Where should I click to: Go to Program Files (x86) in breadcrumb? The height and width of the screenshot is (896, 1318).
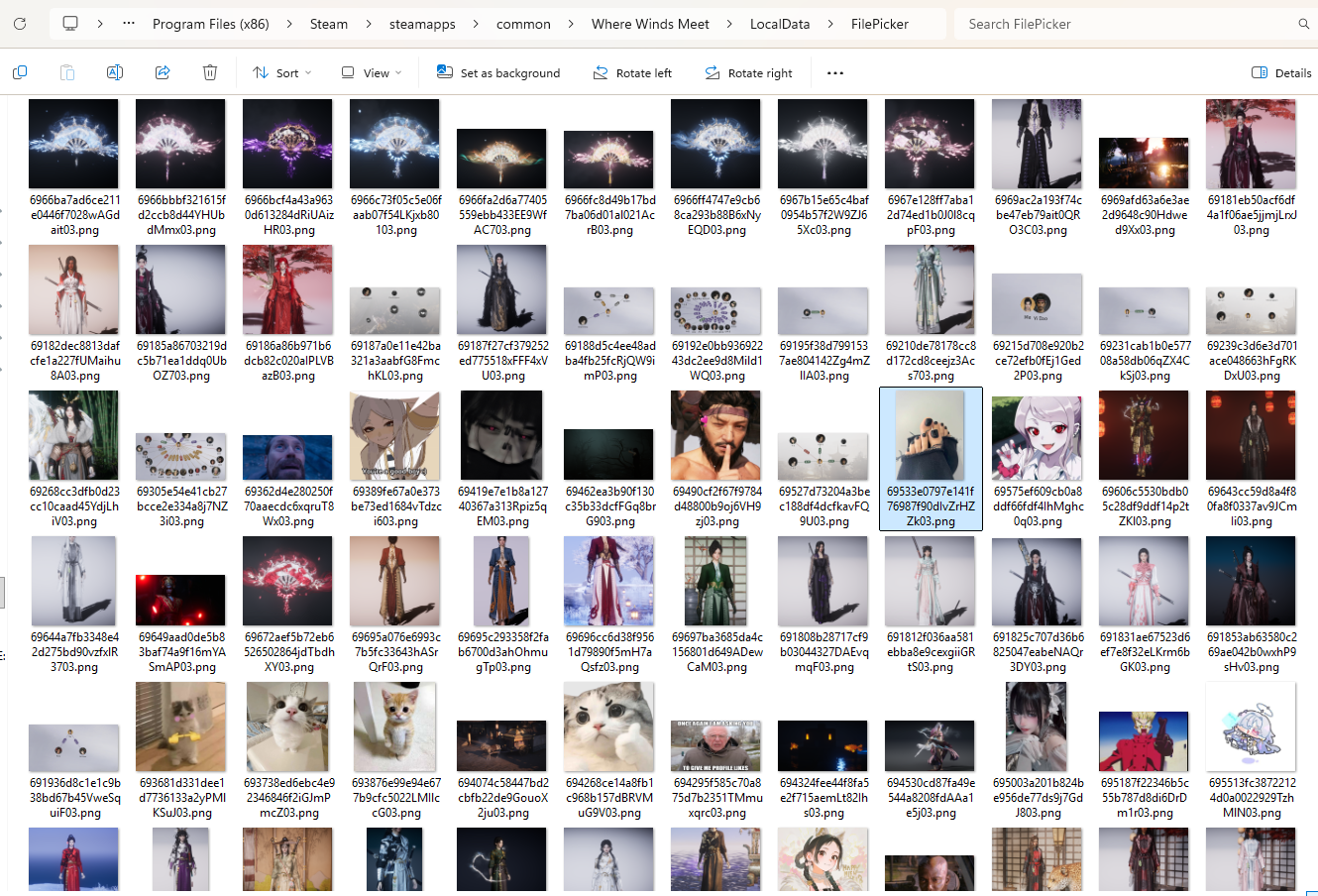(211, 24)
